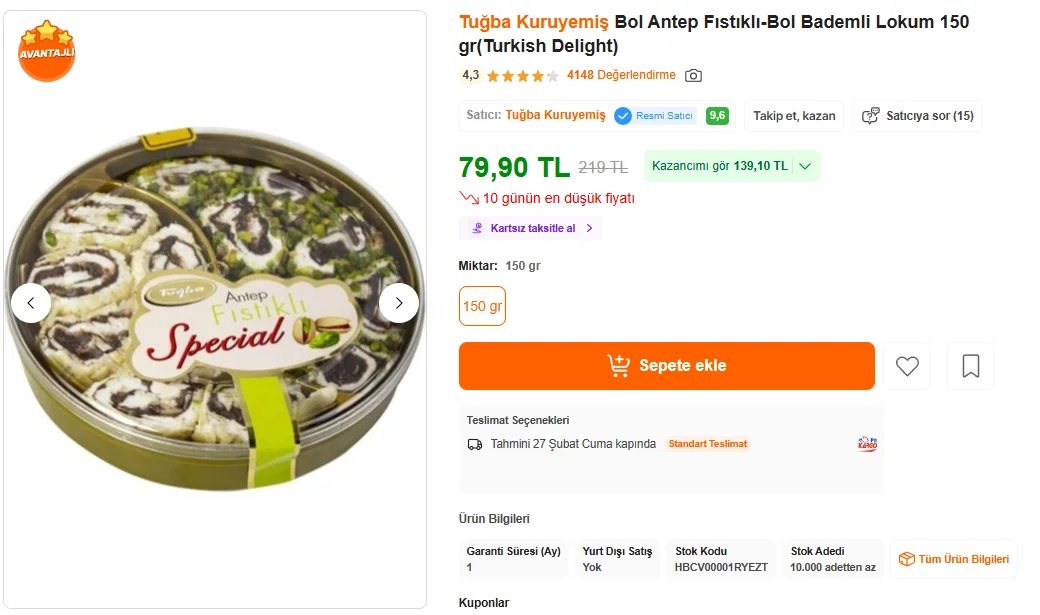This screenshot has height=615, width=1040.
Task: Show the next product image
Action: click(399, 303)
